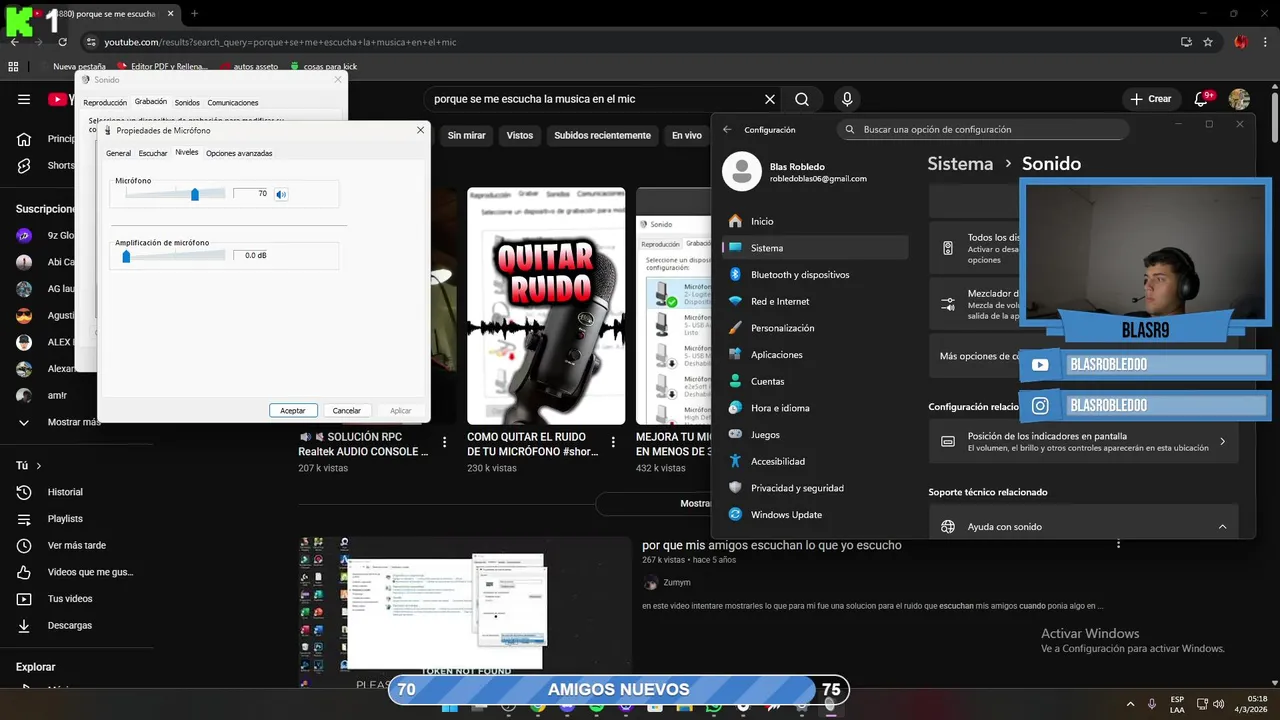This screenshot has height=720, width=1280.
Task: Adjust Amplificación de micrófono slider
Action: coord(126,256)
